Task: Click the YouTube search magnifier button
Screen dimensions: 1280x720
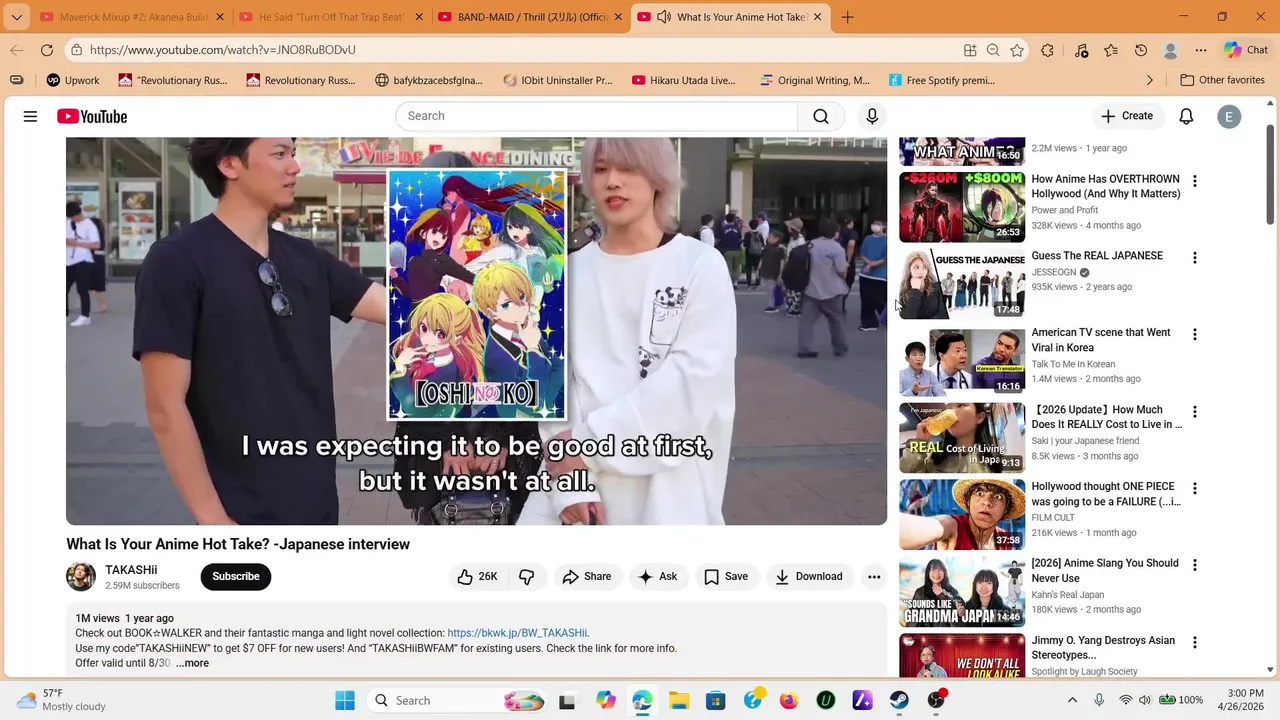Action: pyautogui.click(x=821, y=116)
